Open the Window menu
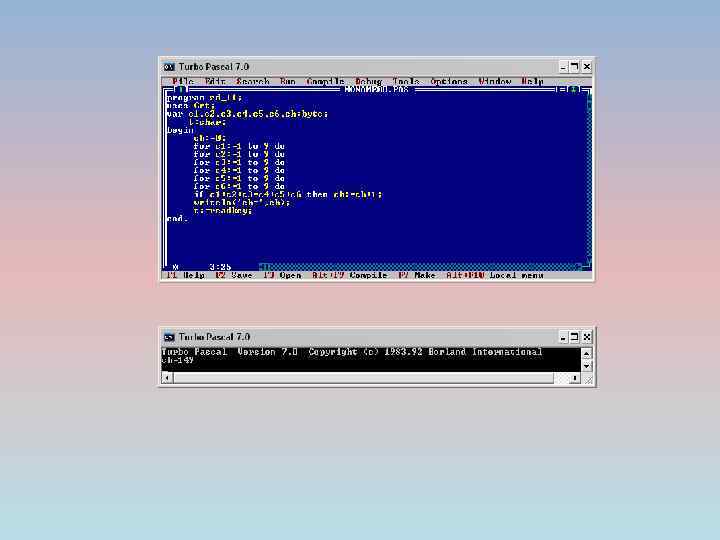This screenshot has width=720, height=540. (x=495, y=81)
